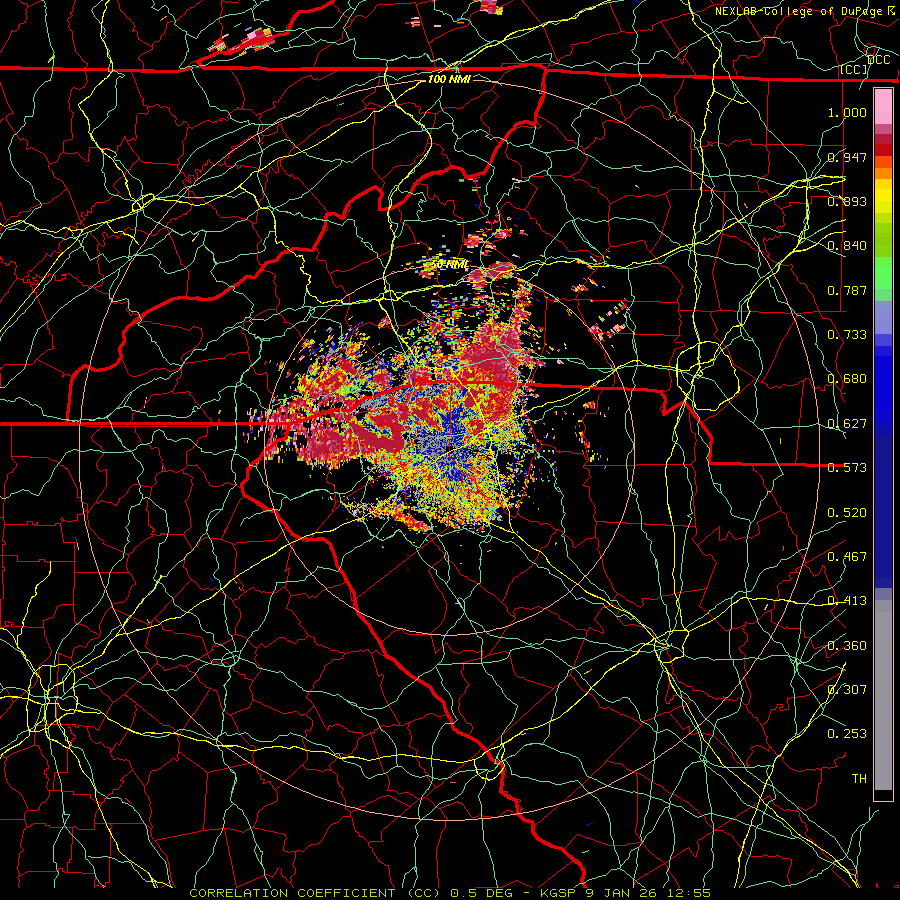Click the Correlation Coefficient caption at bottom
Screen dimensions: 900x900
tap(450, 893)
